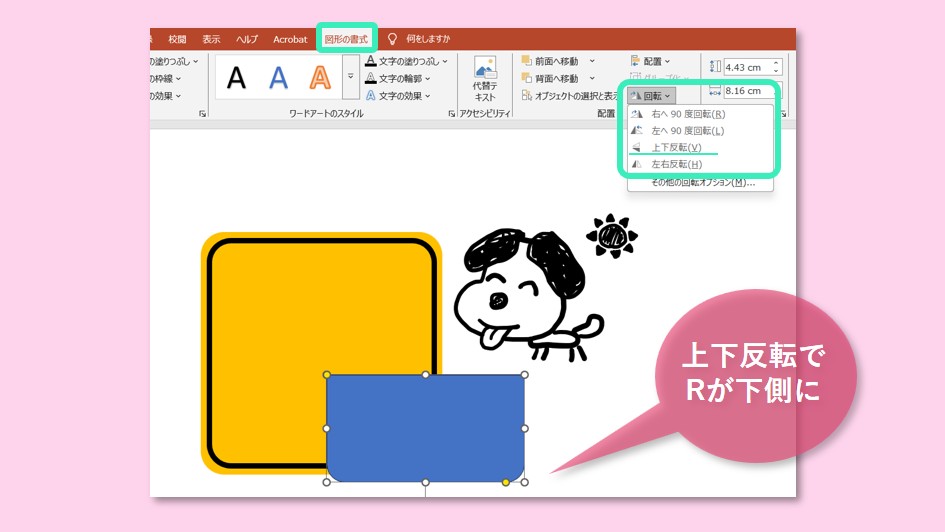Apply the black A WordArt style

tap(236, 78)
